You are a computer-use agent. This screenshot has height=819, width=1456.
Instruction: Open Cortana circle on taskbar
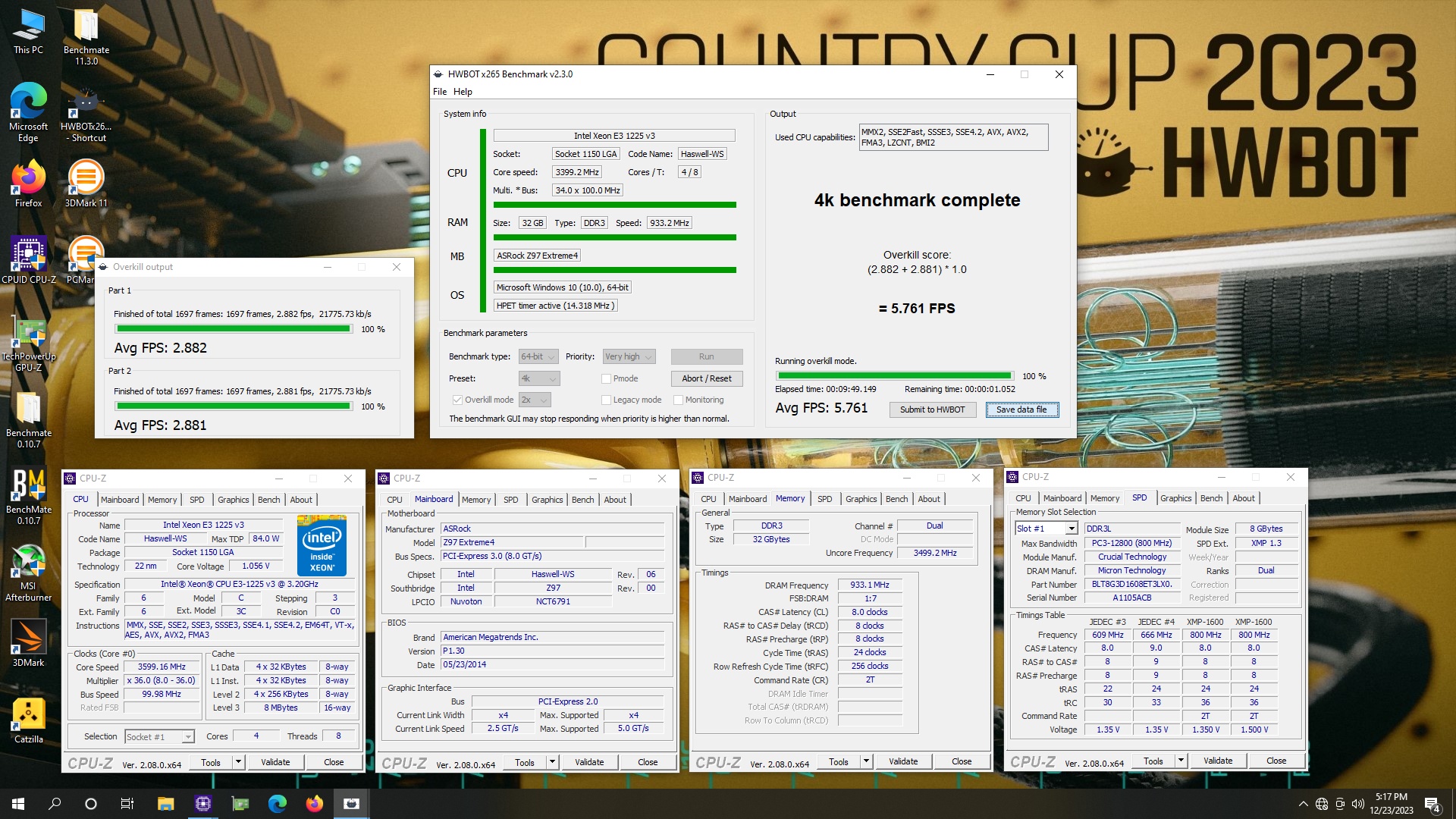coord(91,804)
